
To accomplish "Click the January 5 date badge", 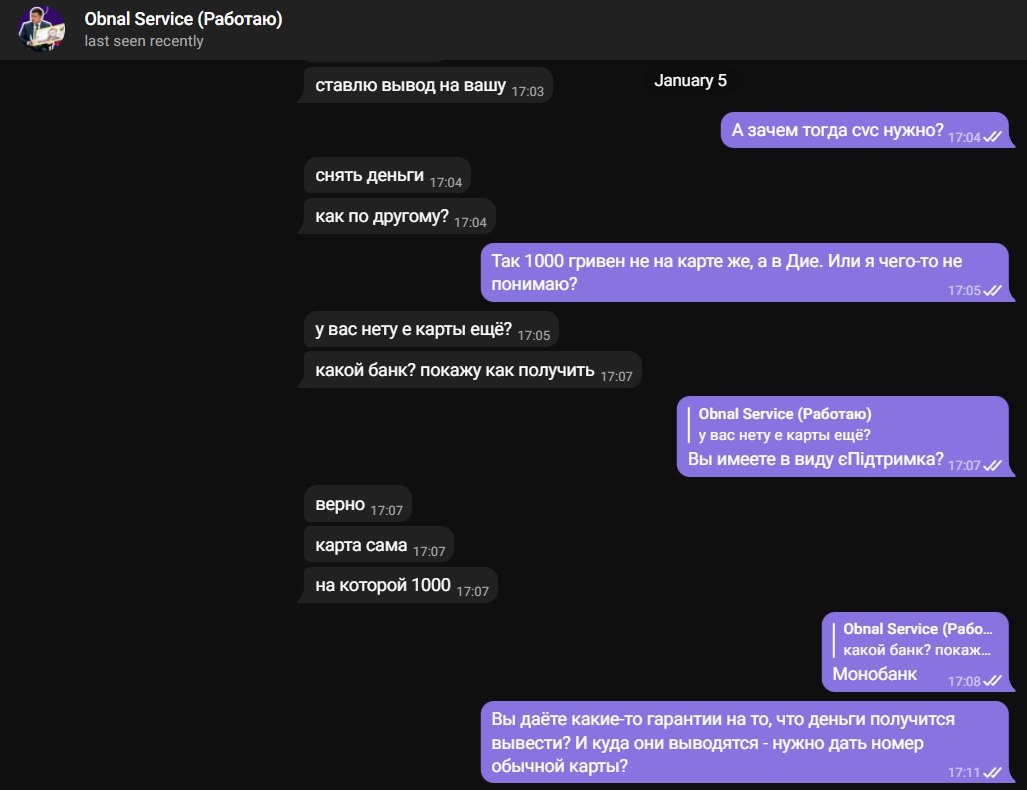I will 690,80.
